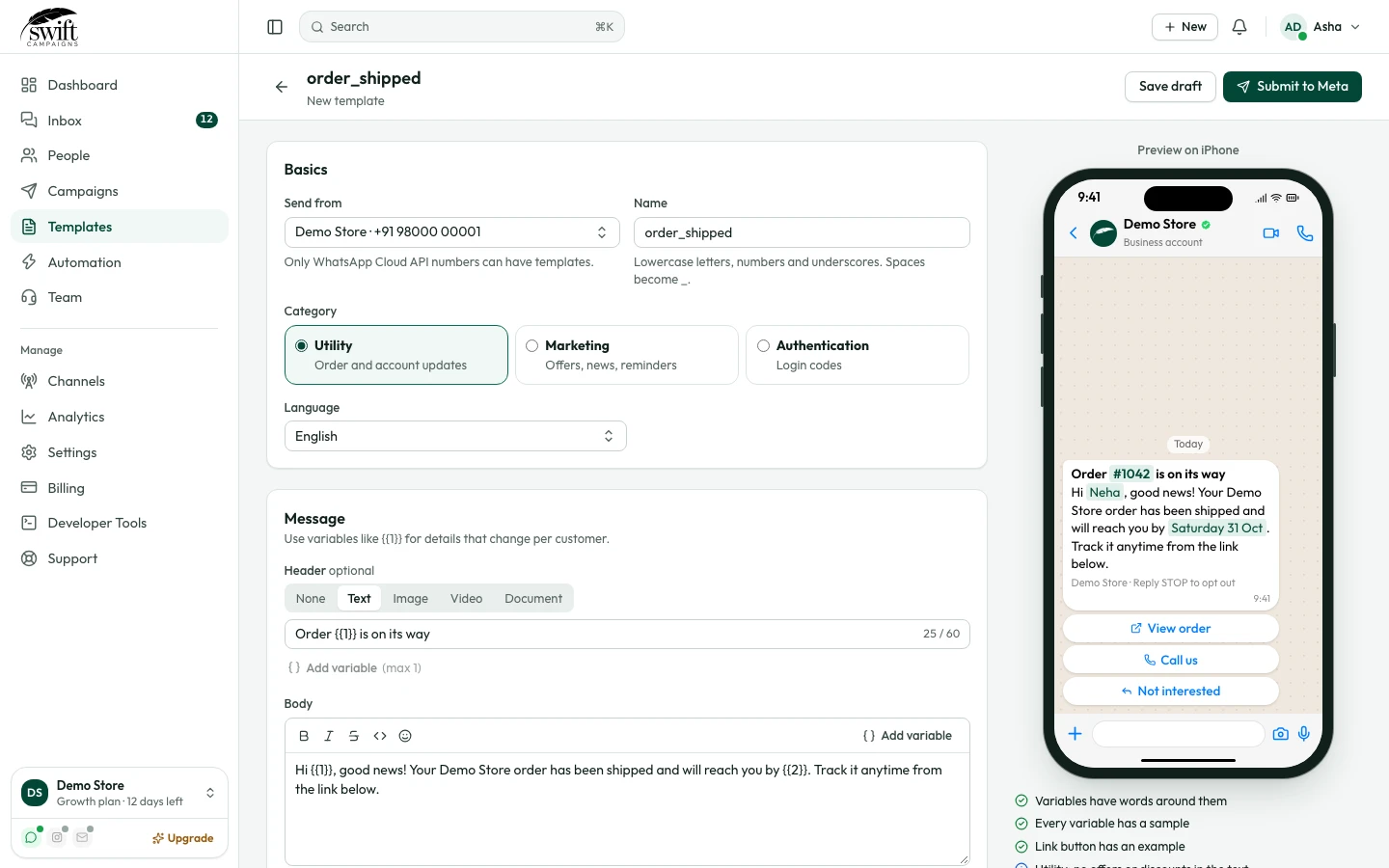Expand the Demo Store workspace switcher
This screenshot has height=868, width=1389.
(120, 793)
